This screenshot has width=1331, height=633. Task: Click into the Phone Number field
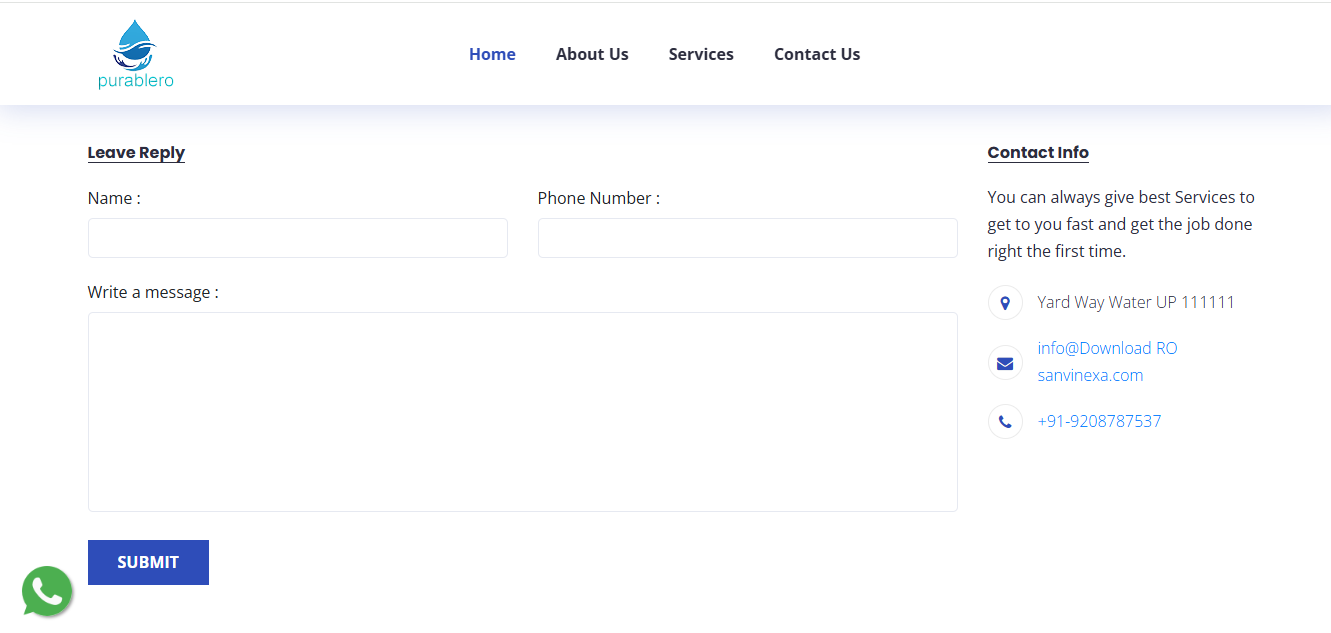(x=747, y=238)
